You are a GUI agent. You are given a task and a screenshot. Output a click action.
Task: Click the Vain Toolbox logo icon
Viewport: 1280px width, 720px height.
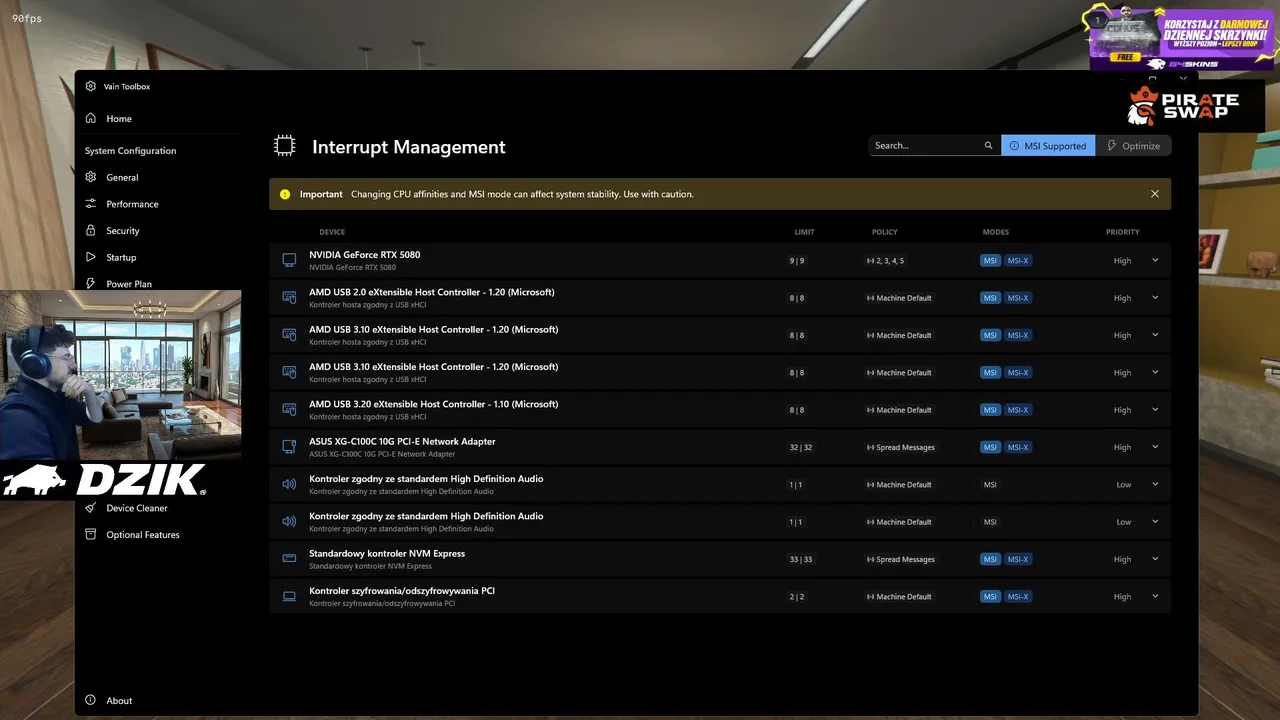(x=91, y=86)
